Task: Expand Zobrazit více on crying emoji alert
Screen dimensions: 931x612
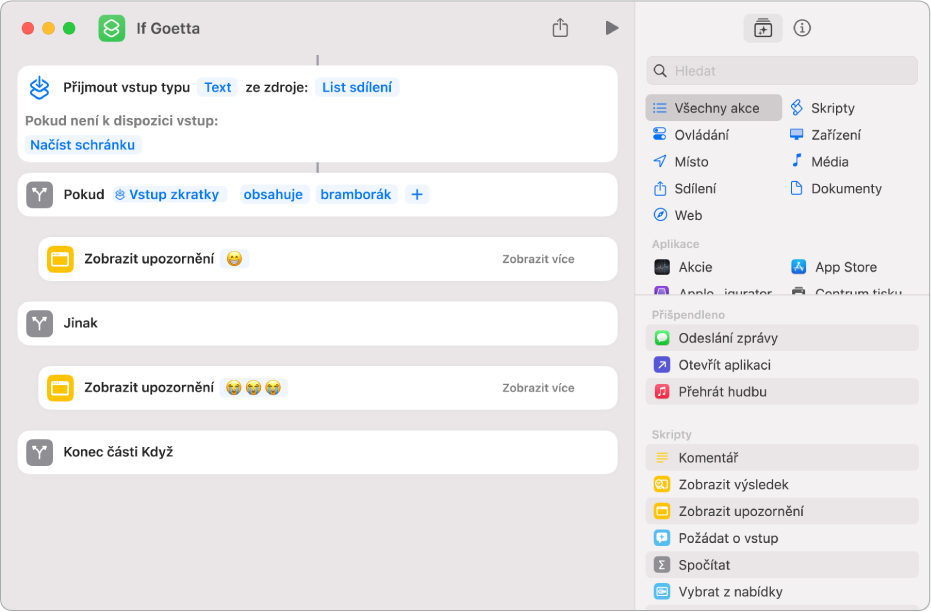Action: [538, 388]
